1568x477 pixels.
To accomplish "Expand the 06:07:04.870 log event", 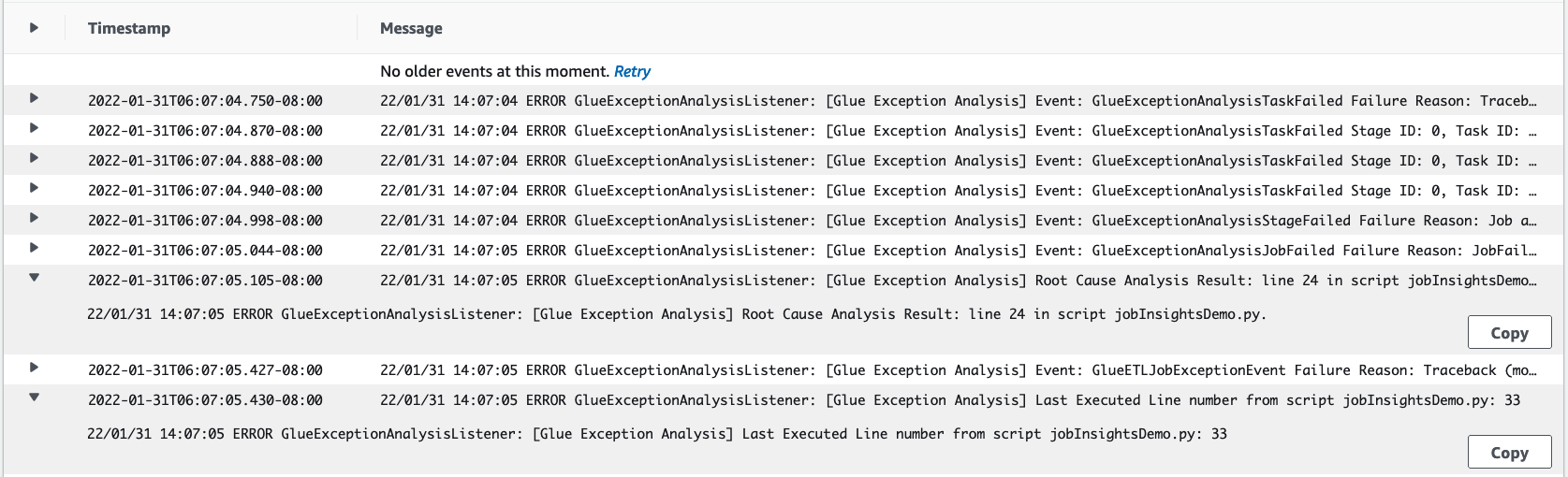I will (x=34, y=128).
